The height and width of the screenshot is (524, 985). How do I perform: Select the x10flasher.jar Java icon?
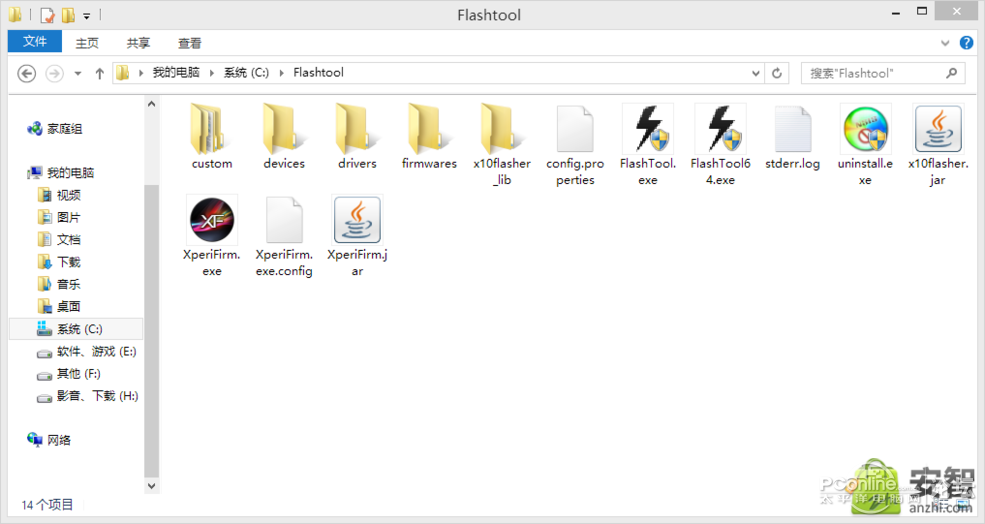[x=938, y=129]
